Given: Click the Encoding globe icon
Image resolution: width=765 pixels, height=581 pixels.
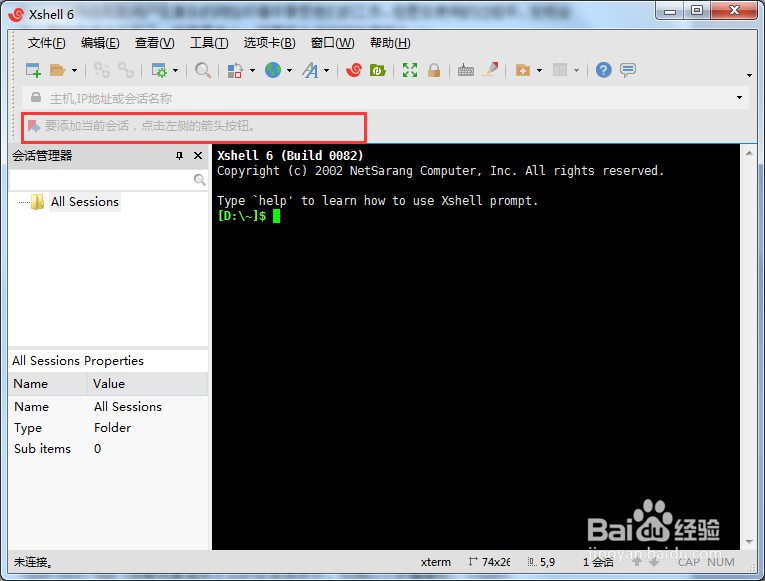Looking at the screenshot, I should (273, 70).
